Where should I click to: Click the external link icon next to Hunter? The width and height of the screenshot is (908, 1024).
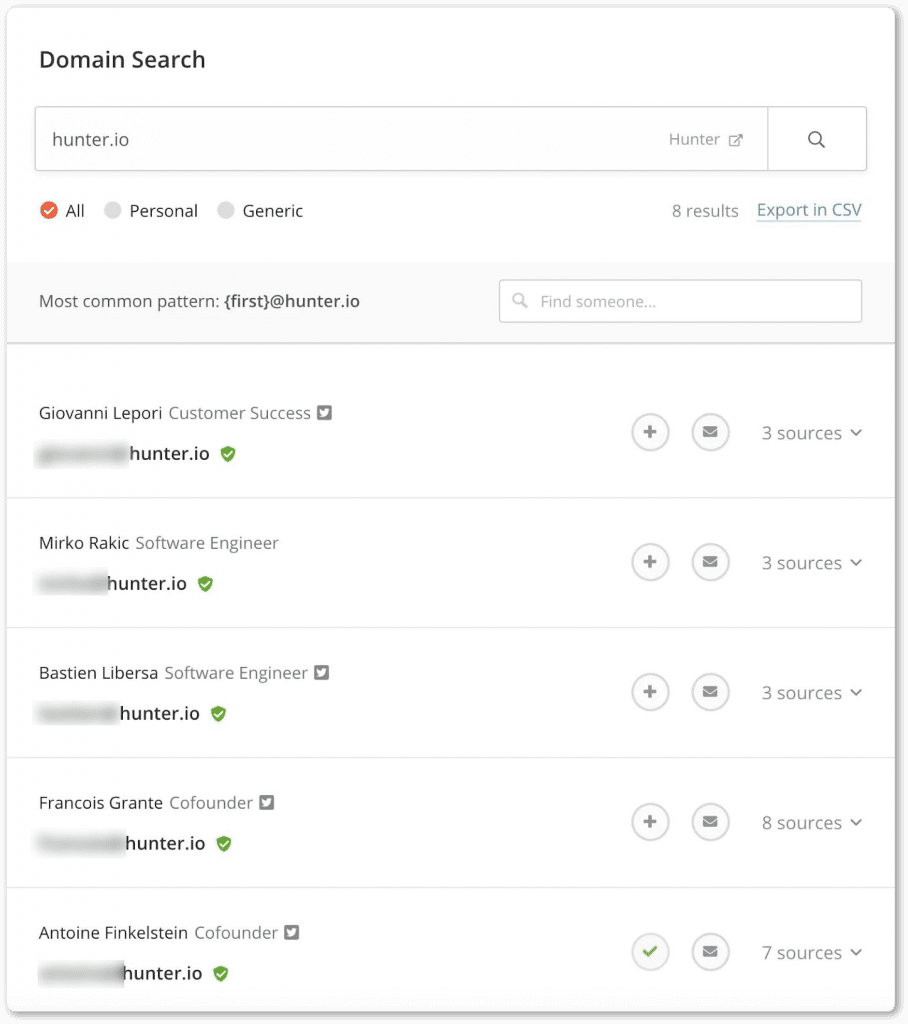coord(737,139)
